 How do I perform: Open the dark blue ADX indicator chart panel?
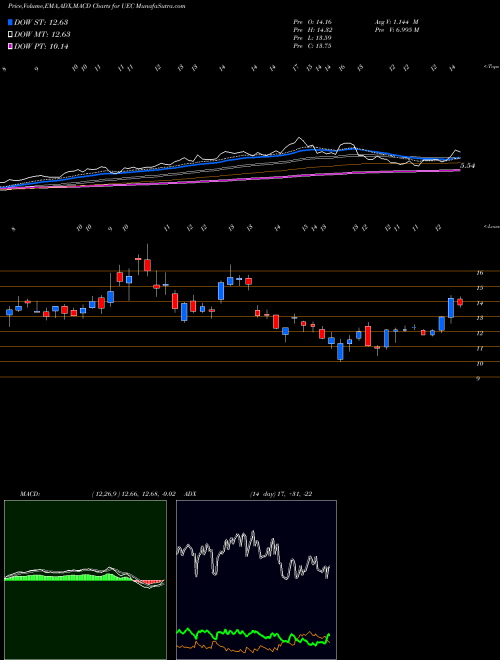[x=256, y=580]
